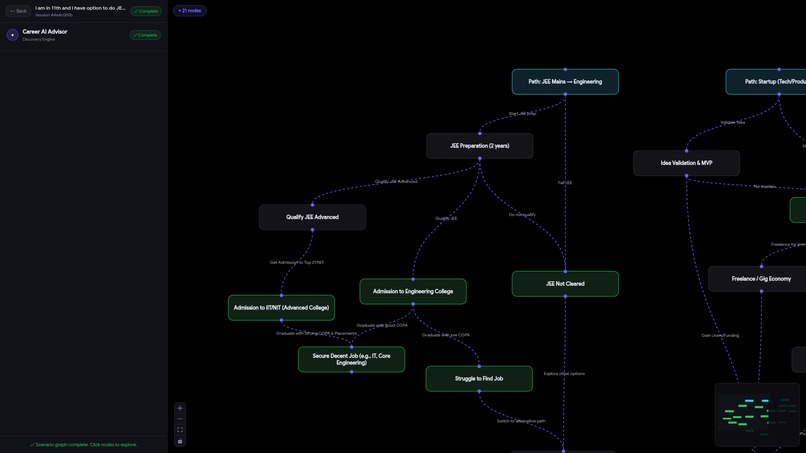This screenshot has height=453, width=806.
Task: Open the Secure Decent Job node
Action: (351, 359)
